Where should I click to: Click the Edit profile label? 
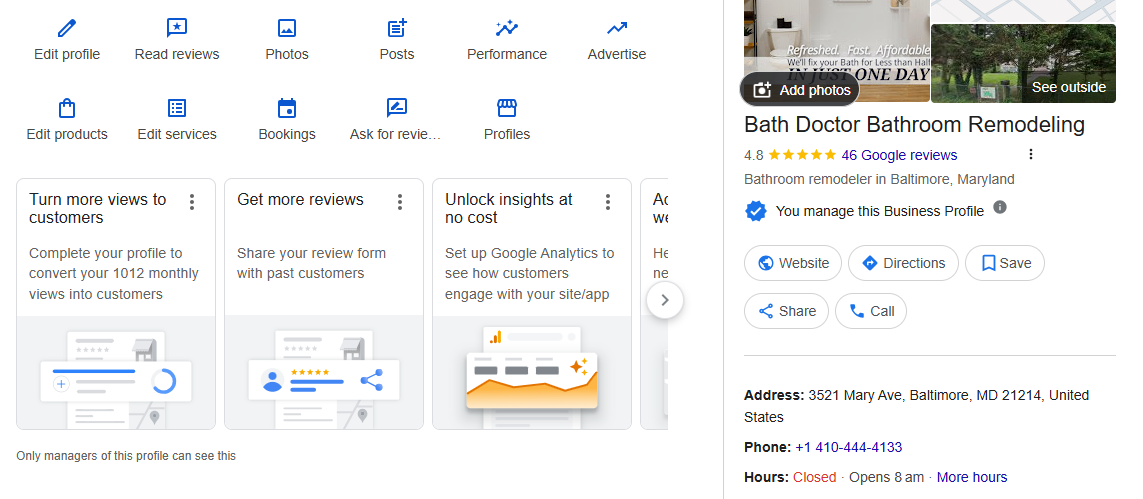point(67,55)
